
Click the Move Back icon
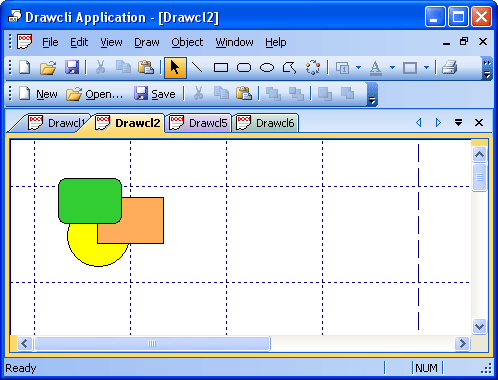click(x=348, y=94)
